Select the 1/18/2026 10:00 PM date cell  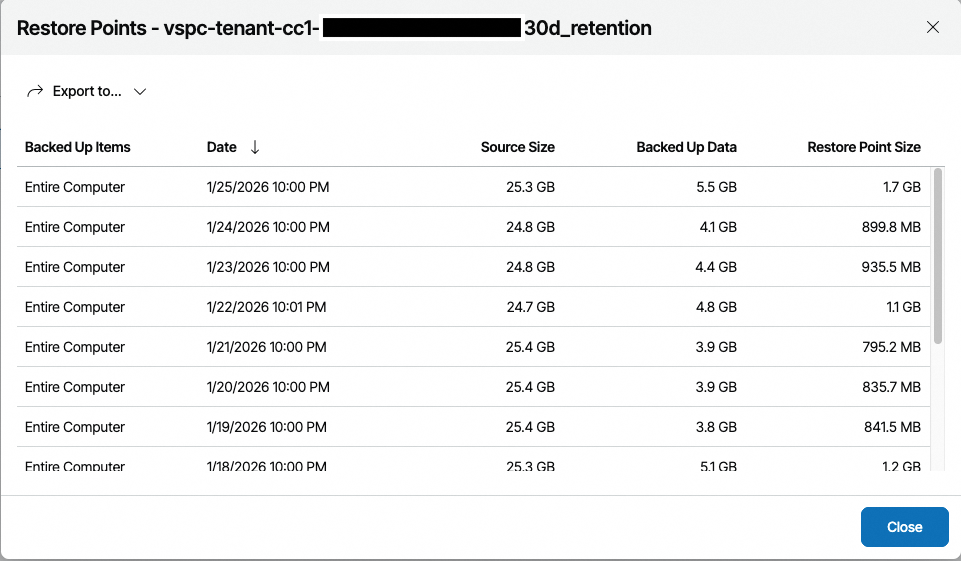tap(267, 465)
